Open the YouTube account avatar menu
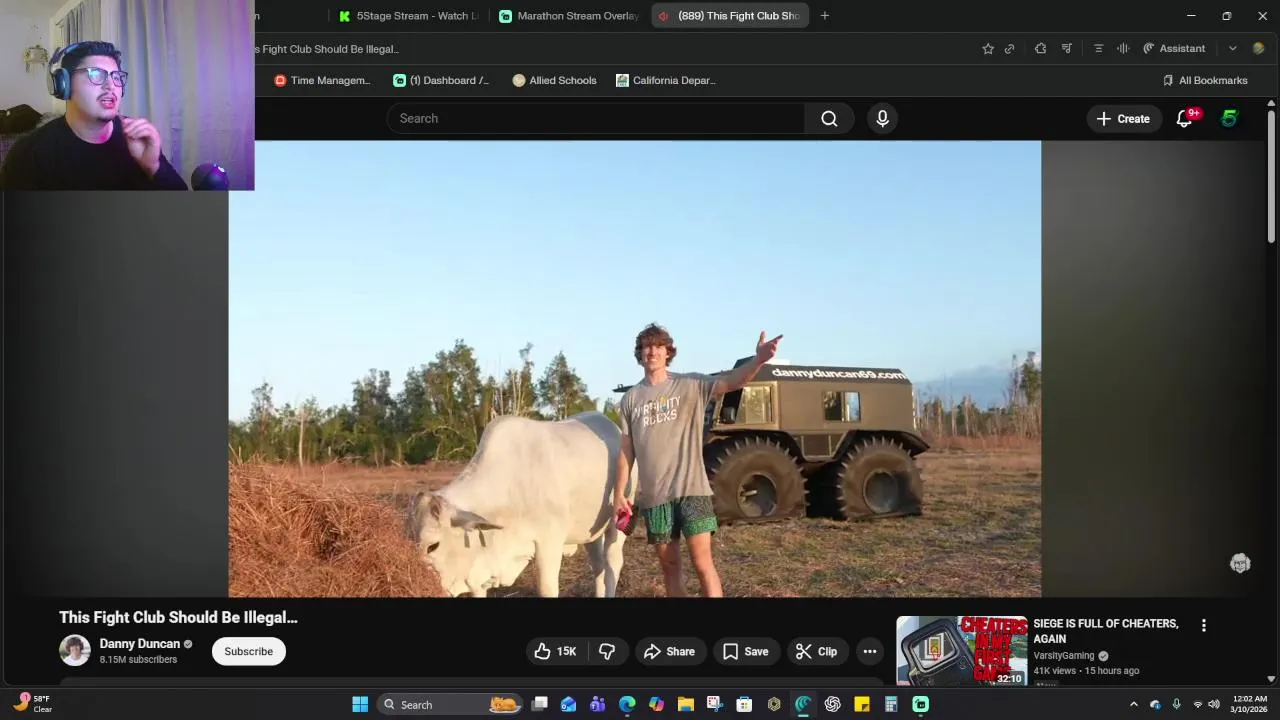This screenshot has width=1280, height=720. [x=1229, y=118]
